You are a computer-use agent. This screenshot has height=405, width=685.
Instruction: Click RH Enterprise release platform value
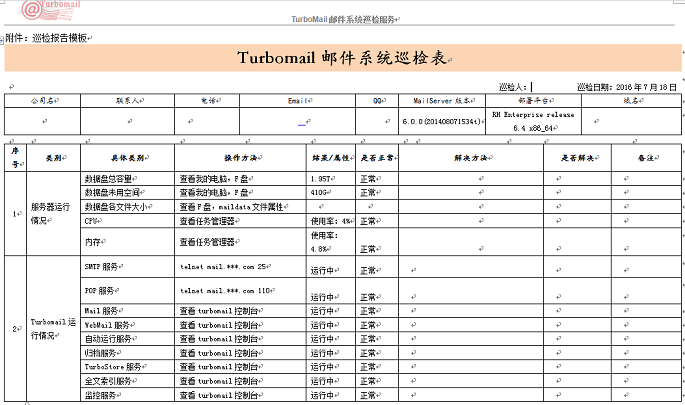coord(533,121)
